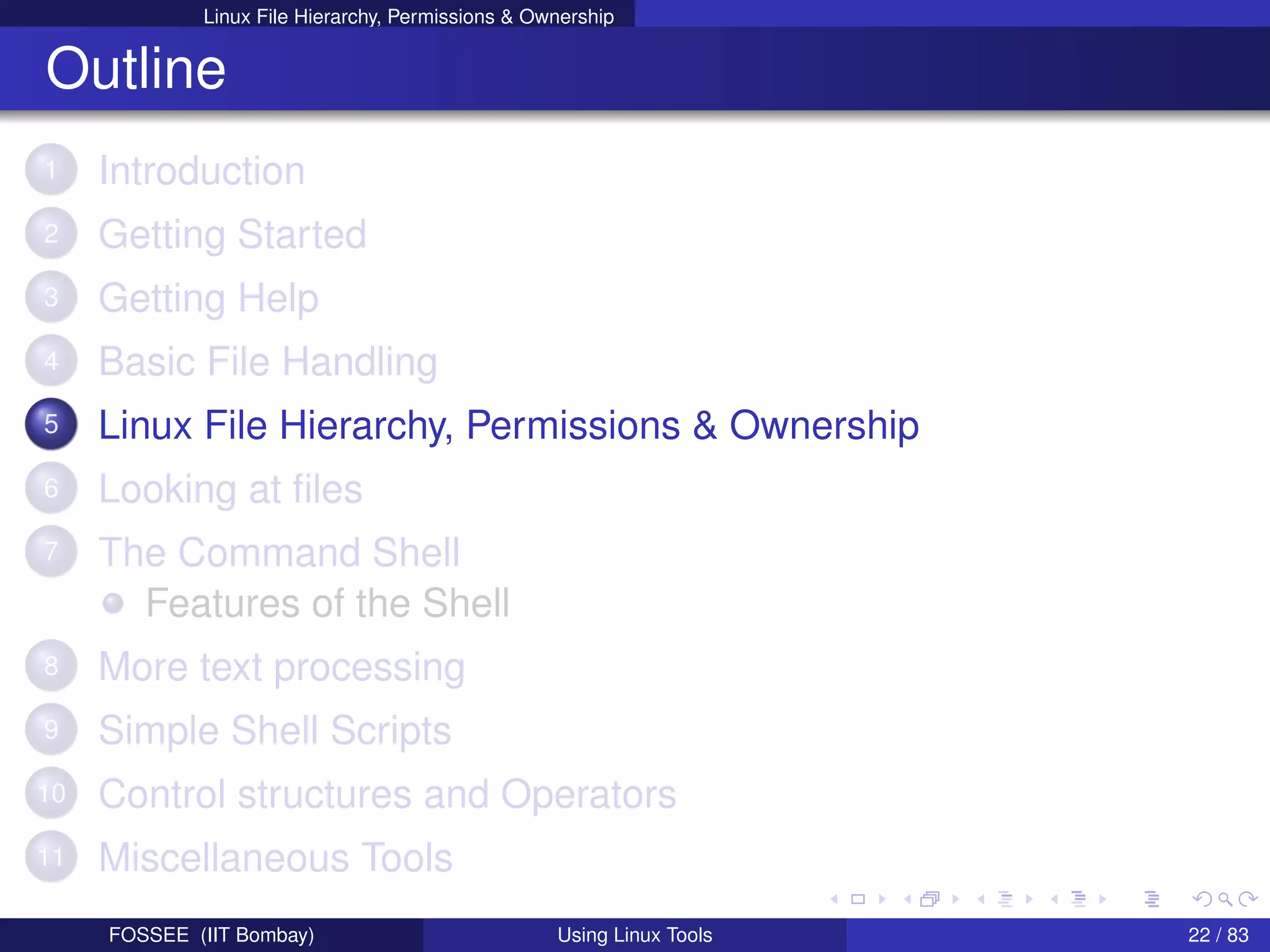
Task: Open The Command Shell section
Action: click(279, 552)
